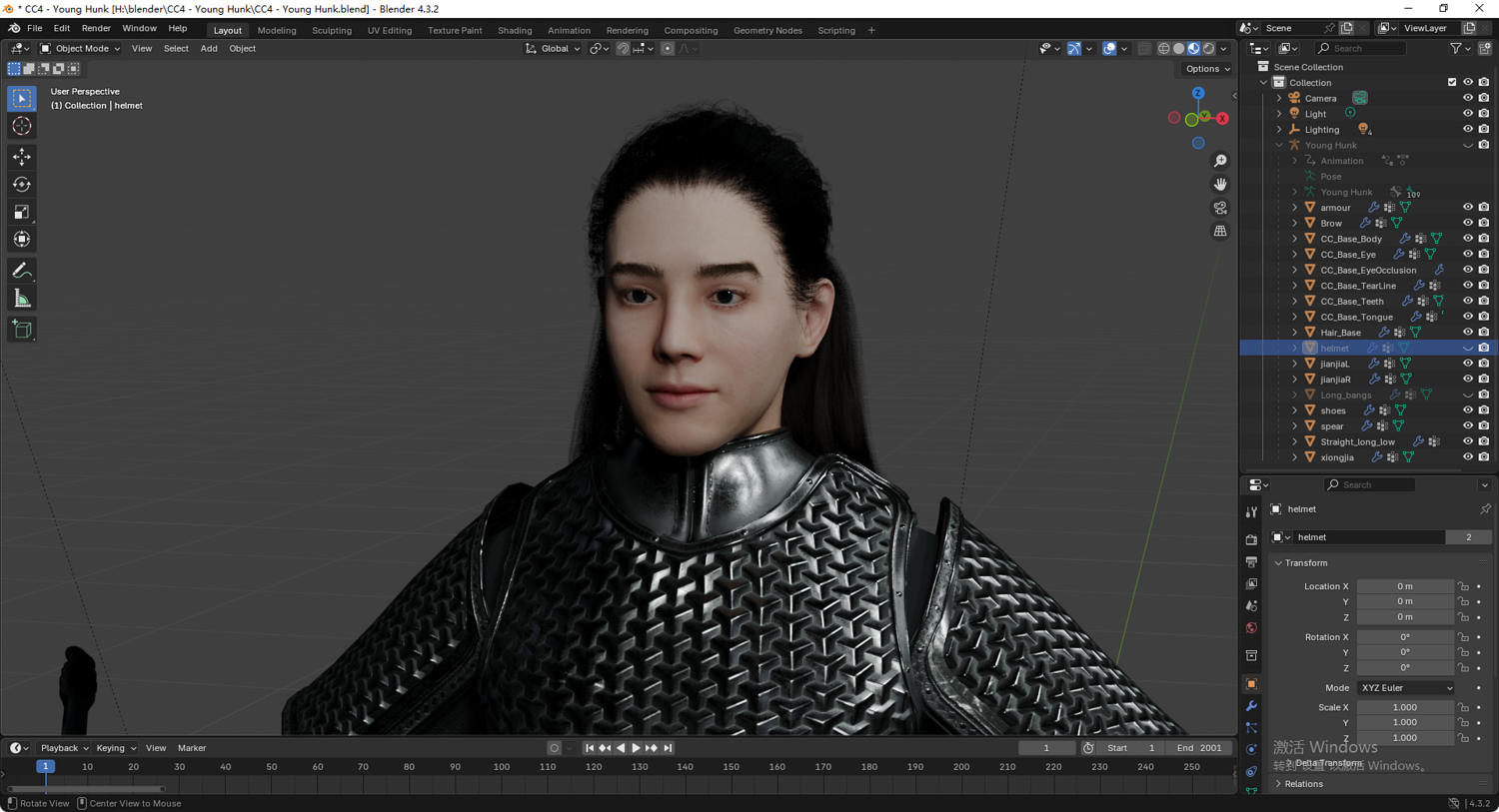Select the Cursor tool in the toolbar
1499x812 pixels.
tap(22, 126)
